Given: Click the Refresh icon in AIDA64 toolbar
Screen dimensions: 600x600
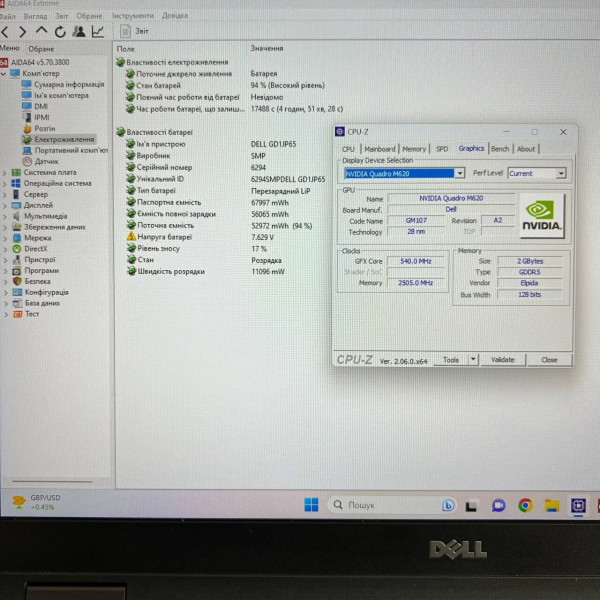Looking at the screenshot, I should 60,32.
